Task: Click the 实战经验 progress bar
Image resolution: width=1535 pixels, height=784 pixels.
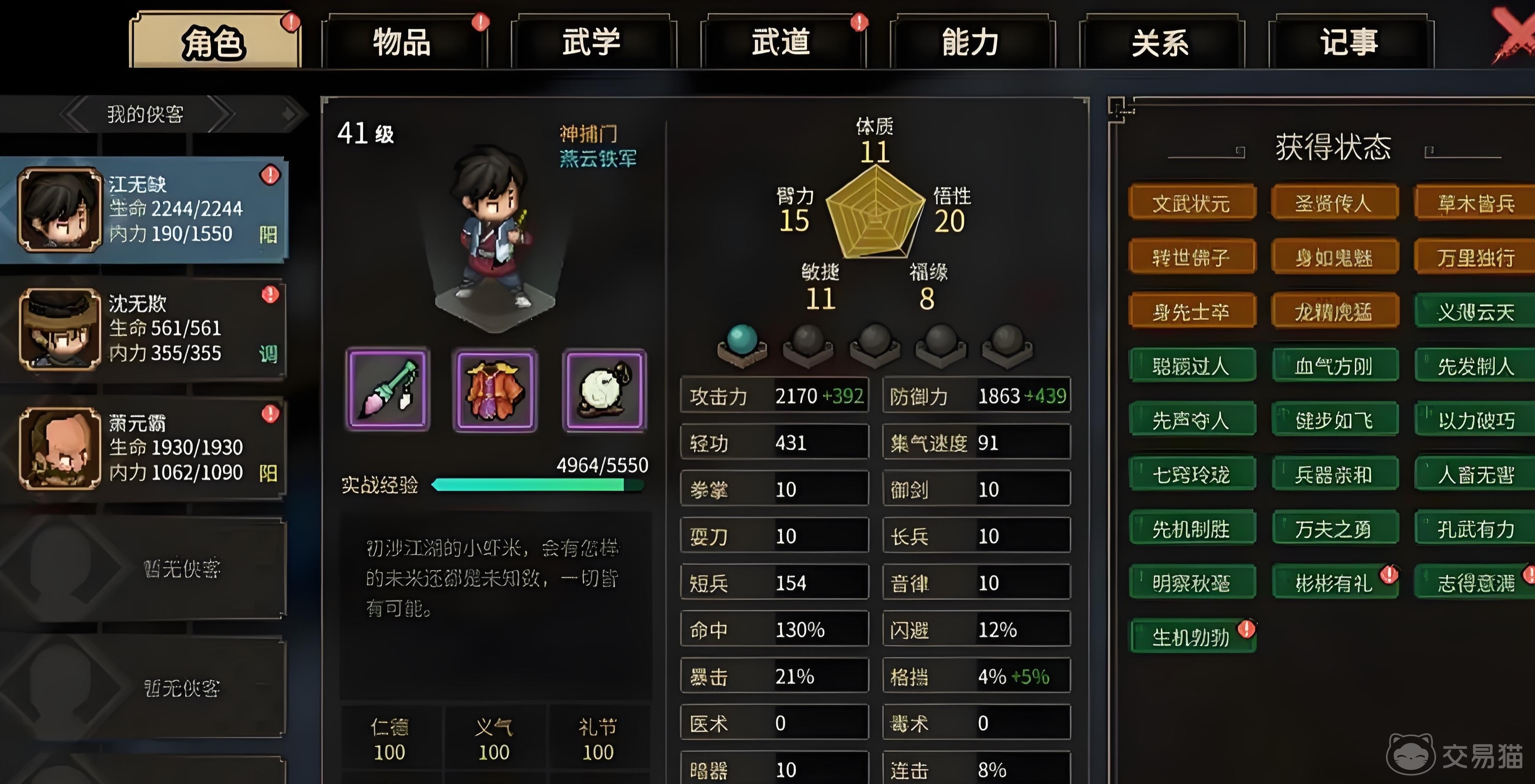Action: (x=538, y=485)
